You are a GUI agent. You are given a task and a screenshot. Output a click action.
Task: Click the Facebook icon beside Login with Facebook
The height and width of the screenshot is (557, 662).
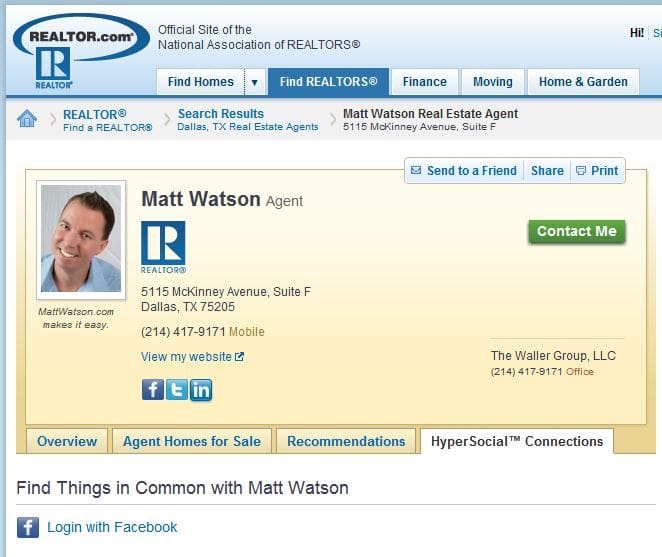click(x=28, y=527)
